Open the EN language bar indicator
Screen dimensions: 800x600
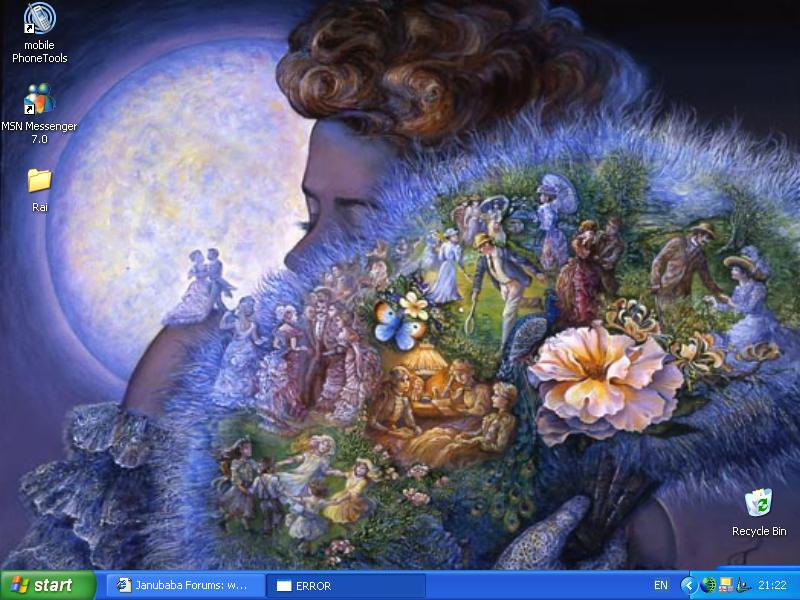[x=661, y=585]
